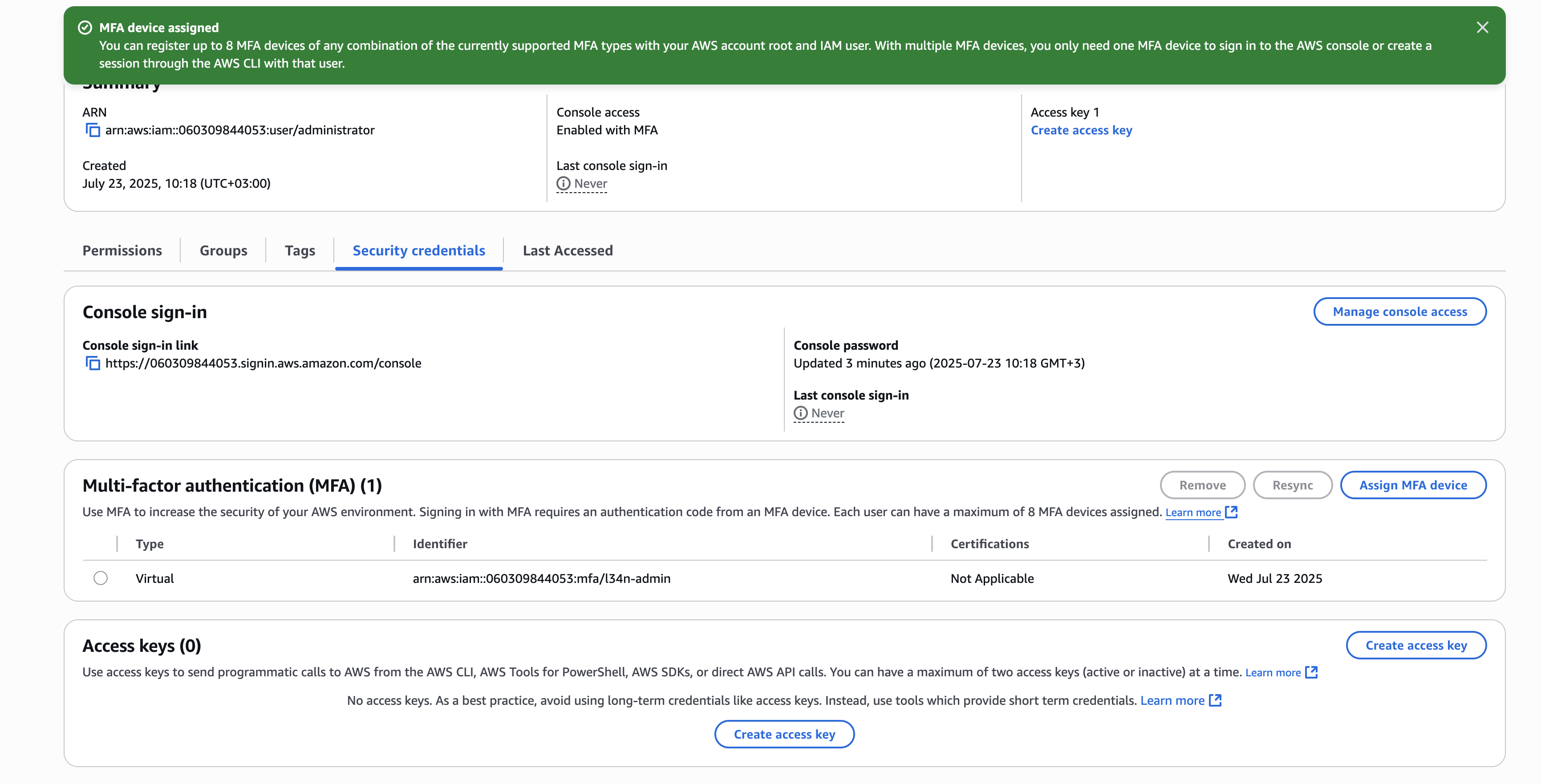Image resolution: width=1541 pixels, height=784 pixels.
Task: Click 'July 23, 2025, 10:18 (UTC+03:00)' created value
Action: 176,184
